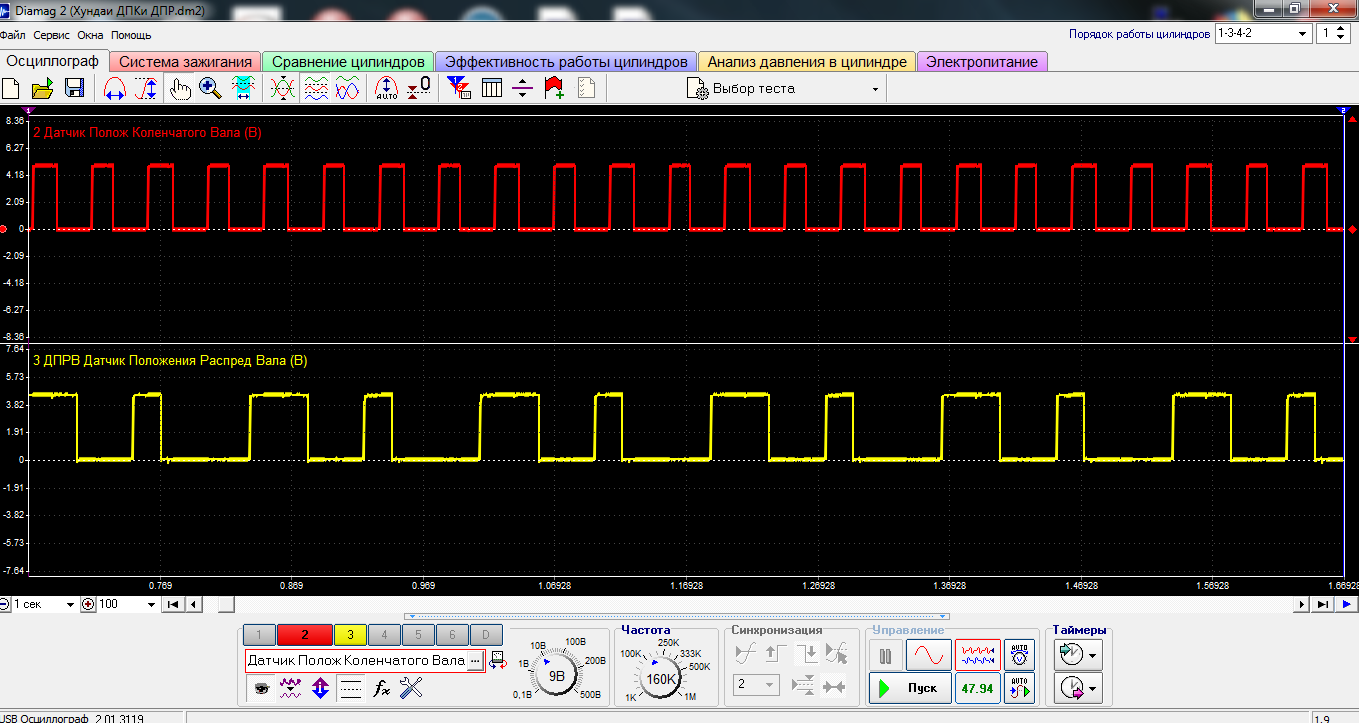The image size is (1359, 723).
Task: Select the single sine oscilloscope mode
Action: tap(929, 656)
